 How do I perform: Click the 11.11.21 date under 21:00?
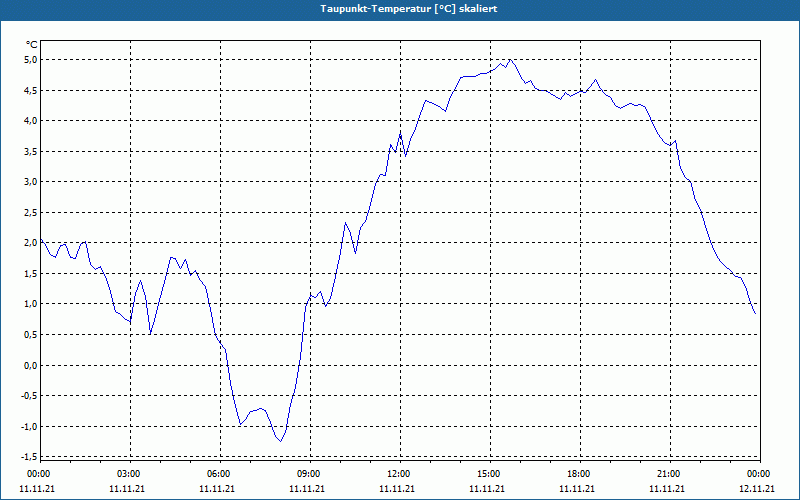point(667,489)
